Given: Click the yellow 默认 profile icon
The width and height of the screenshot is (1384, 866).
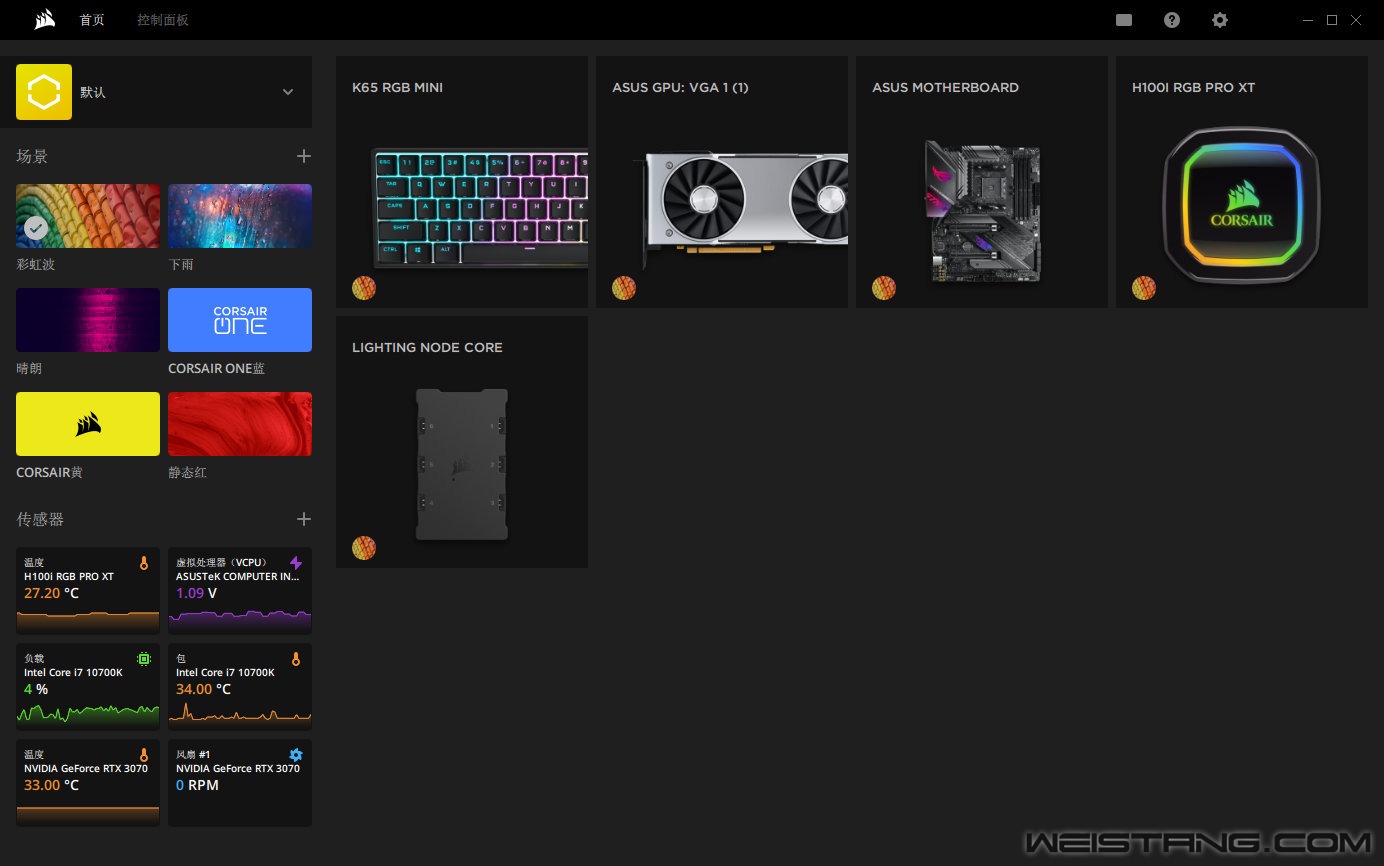Looking at the screenshot, I should tap(44, 92).
